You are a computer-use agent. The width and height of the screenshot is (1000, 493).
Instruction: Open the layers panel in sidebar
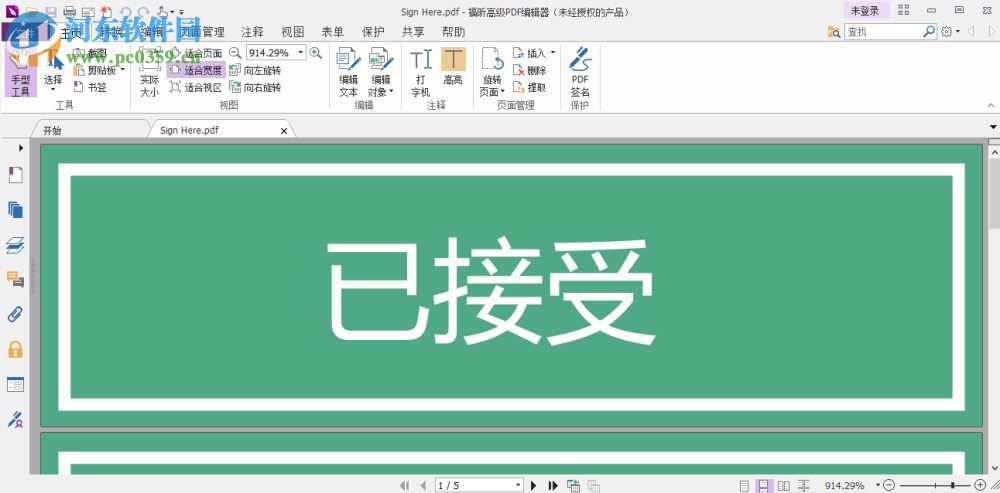pyautogui.click(x=15, y=245)
